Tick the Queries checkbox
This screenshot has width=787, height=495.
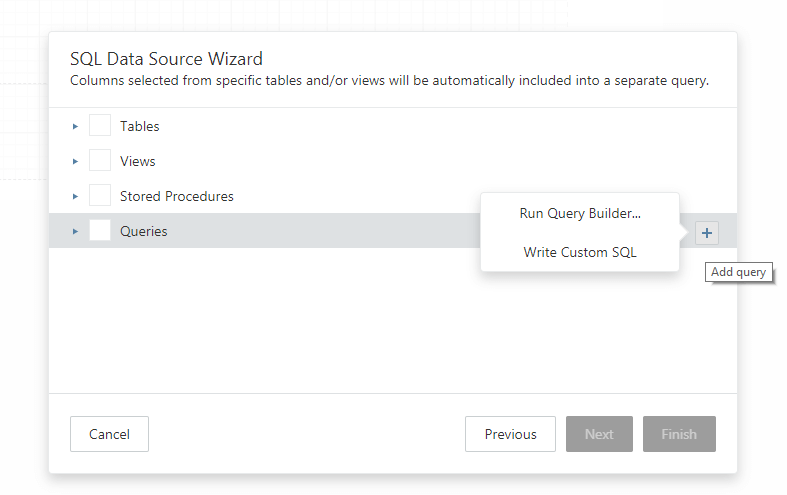pyautogui.click(x=100, y=231)
